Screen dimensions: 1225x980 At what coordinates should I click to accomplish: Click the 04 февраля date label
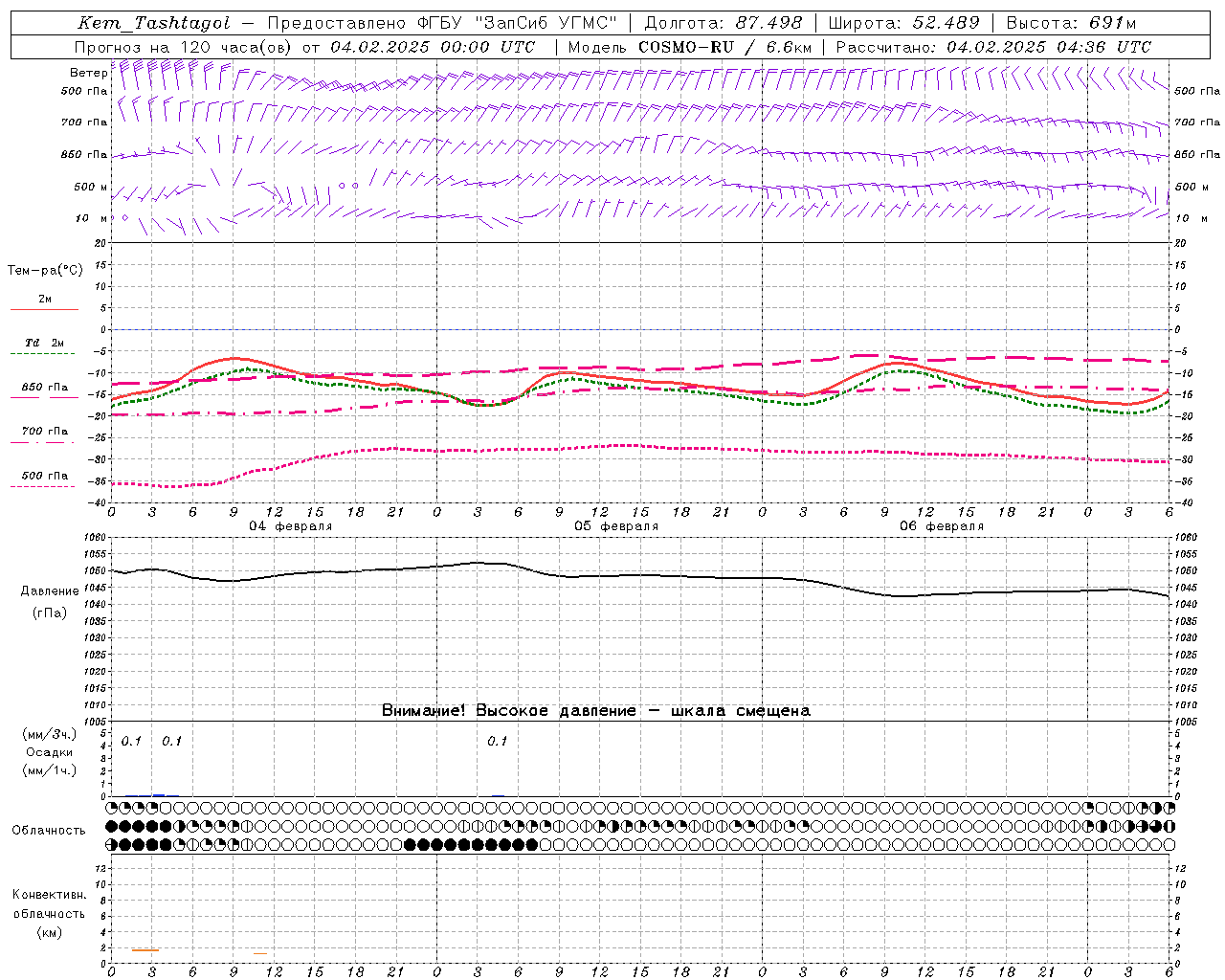[x=291, y=526]
